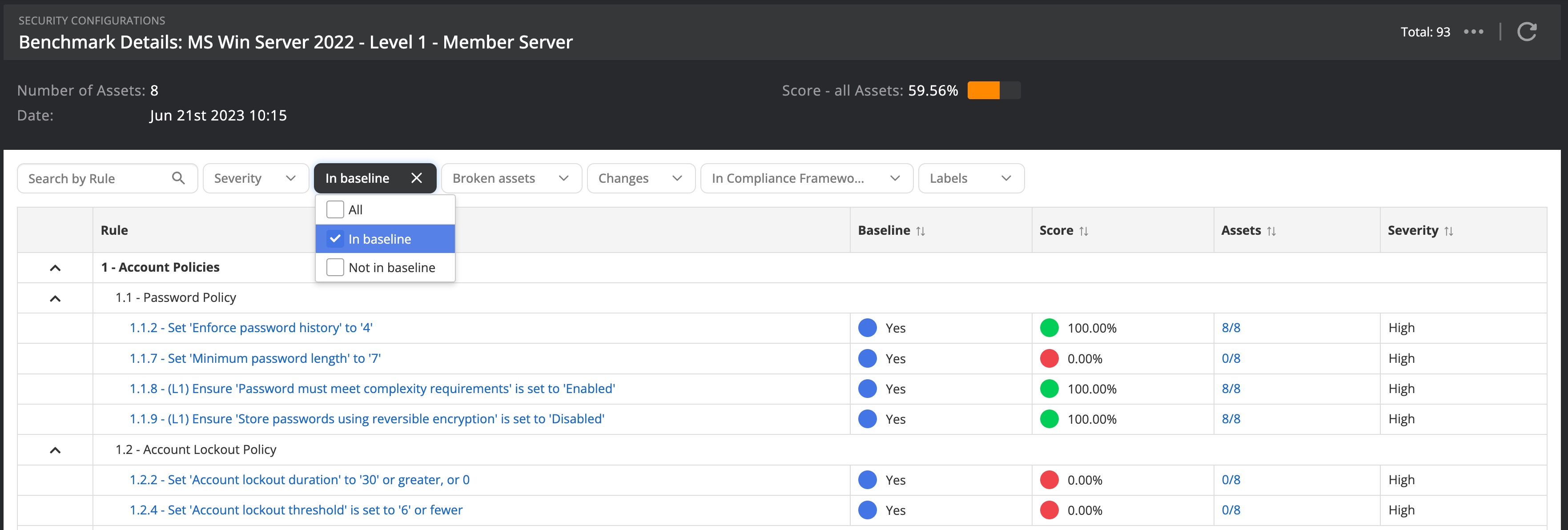Remove the 'In baseline' filter via its X
1568x530 pixels.
click(x=417, y=178)
